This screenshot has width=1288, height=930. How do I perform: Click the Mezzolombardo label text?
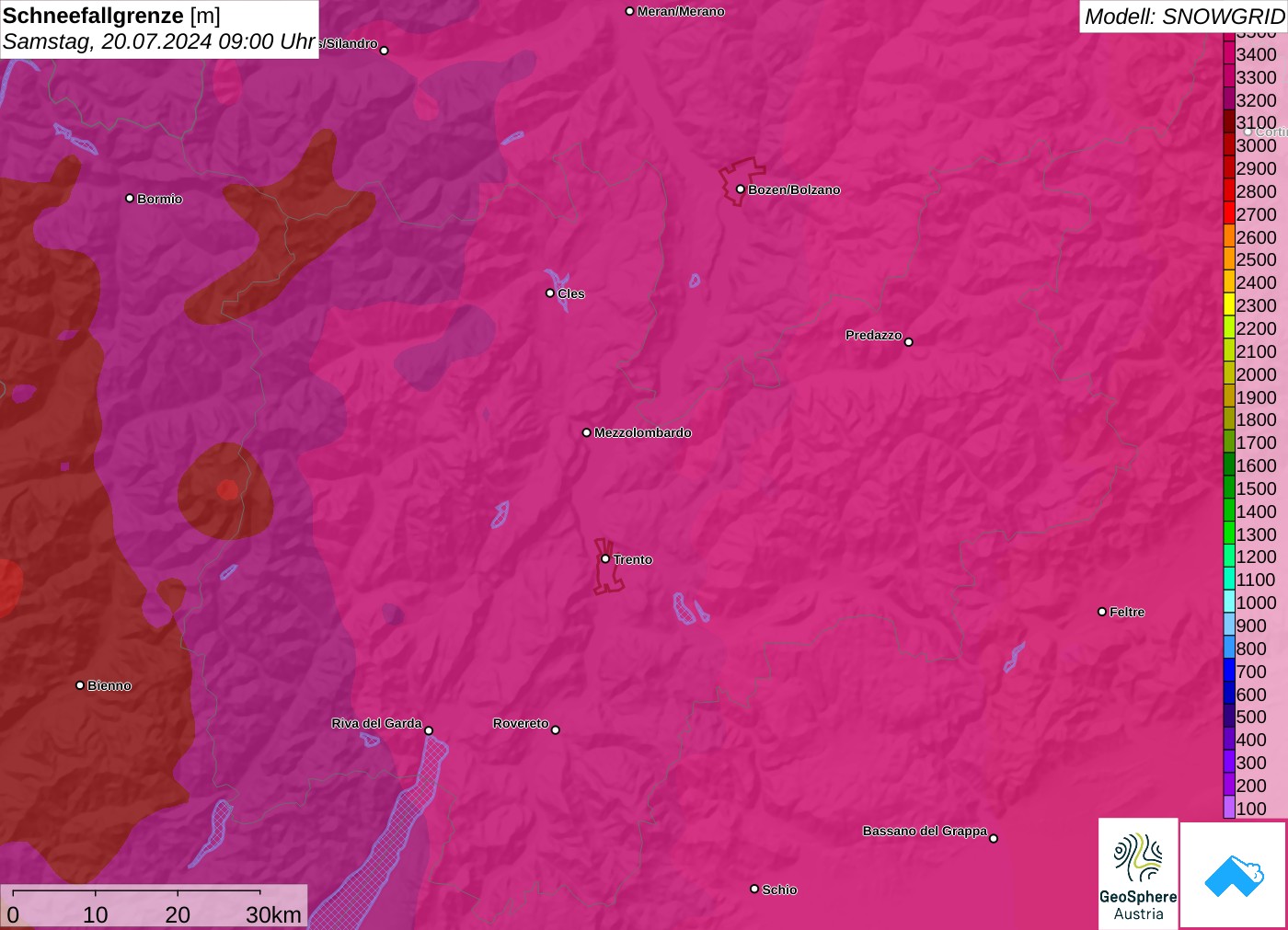pos(643,432)
